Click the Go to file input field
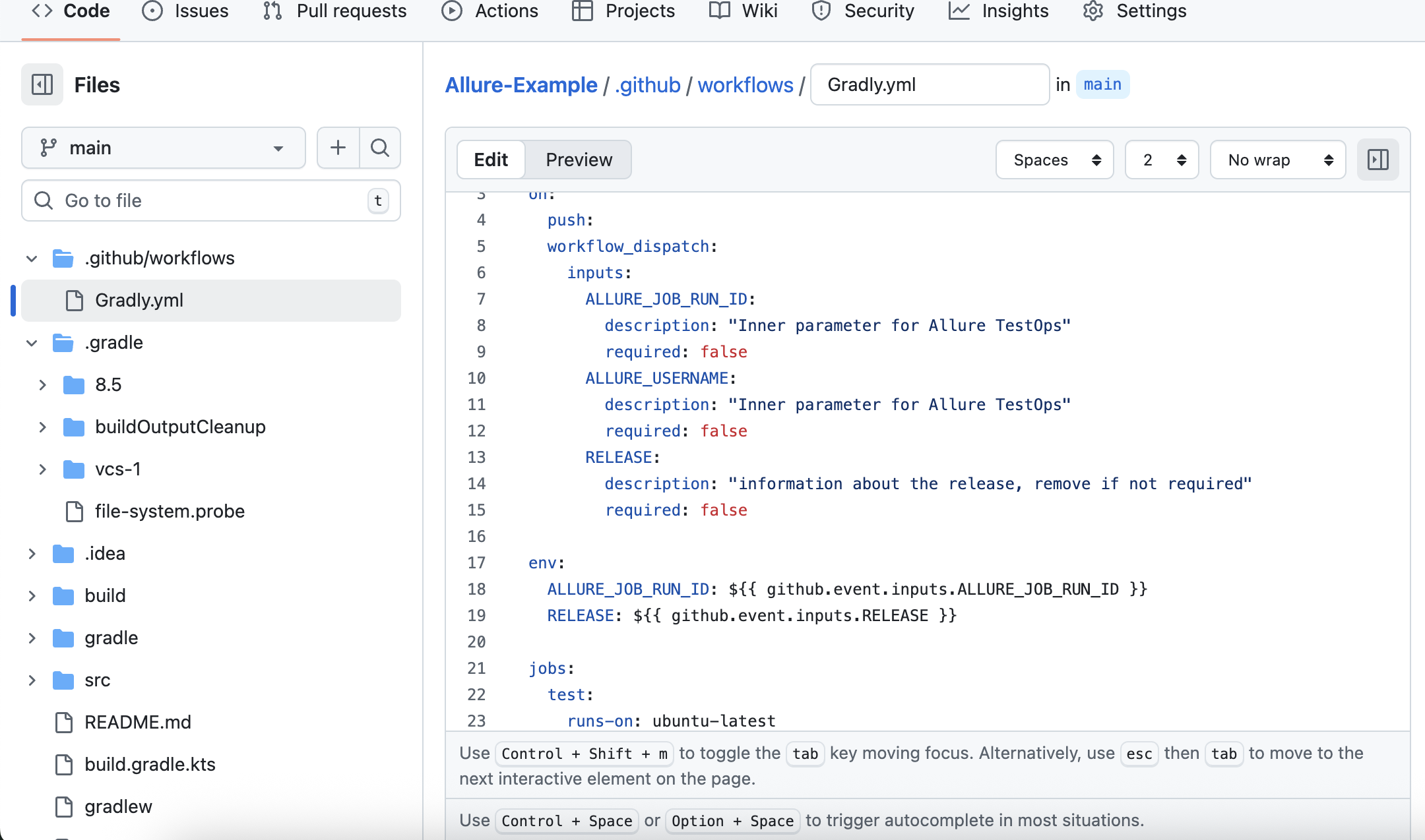The image size is (1425, 840). 198,200
